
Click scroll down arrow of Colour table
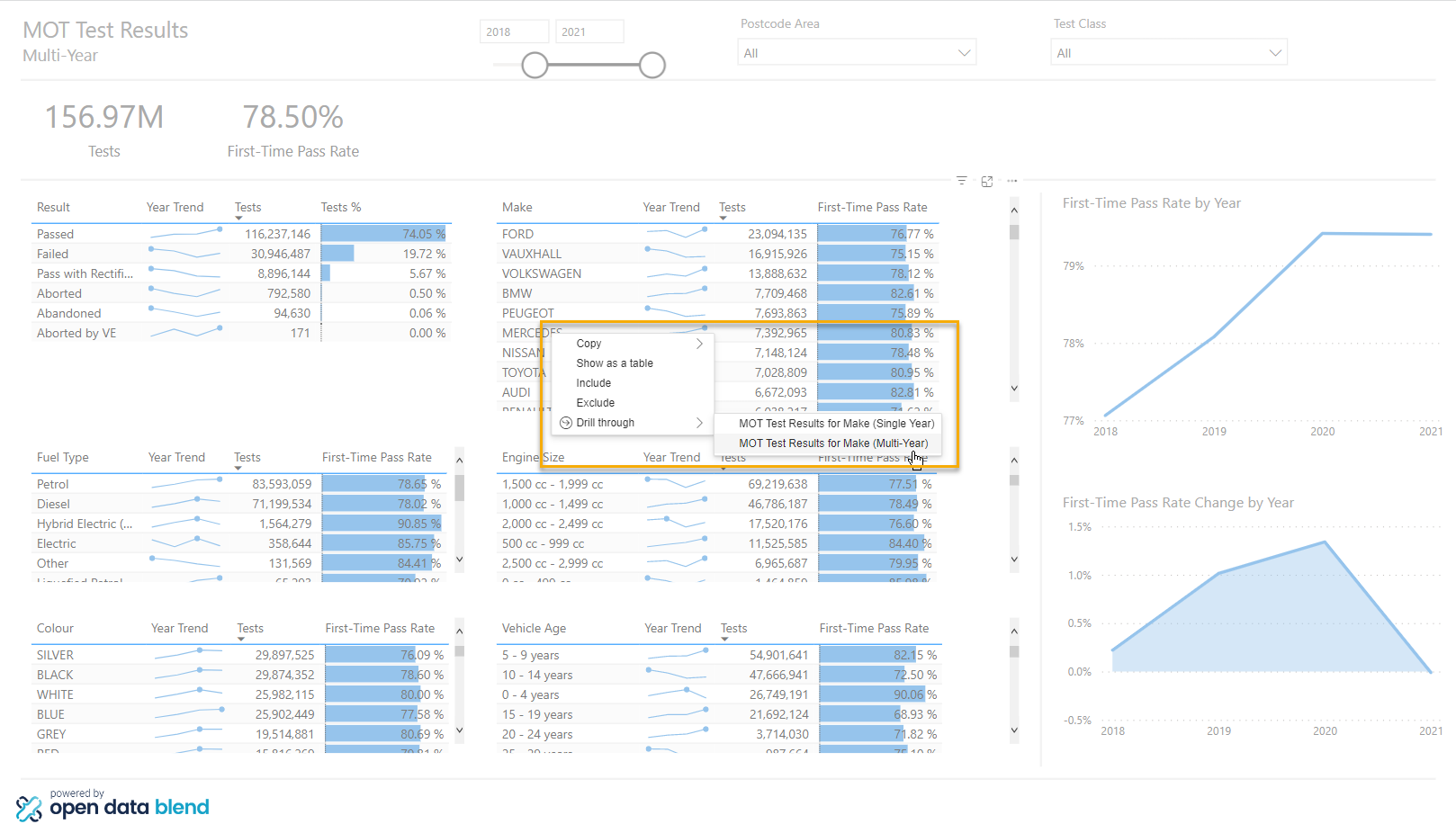point(460,730)
